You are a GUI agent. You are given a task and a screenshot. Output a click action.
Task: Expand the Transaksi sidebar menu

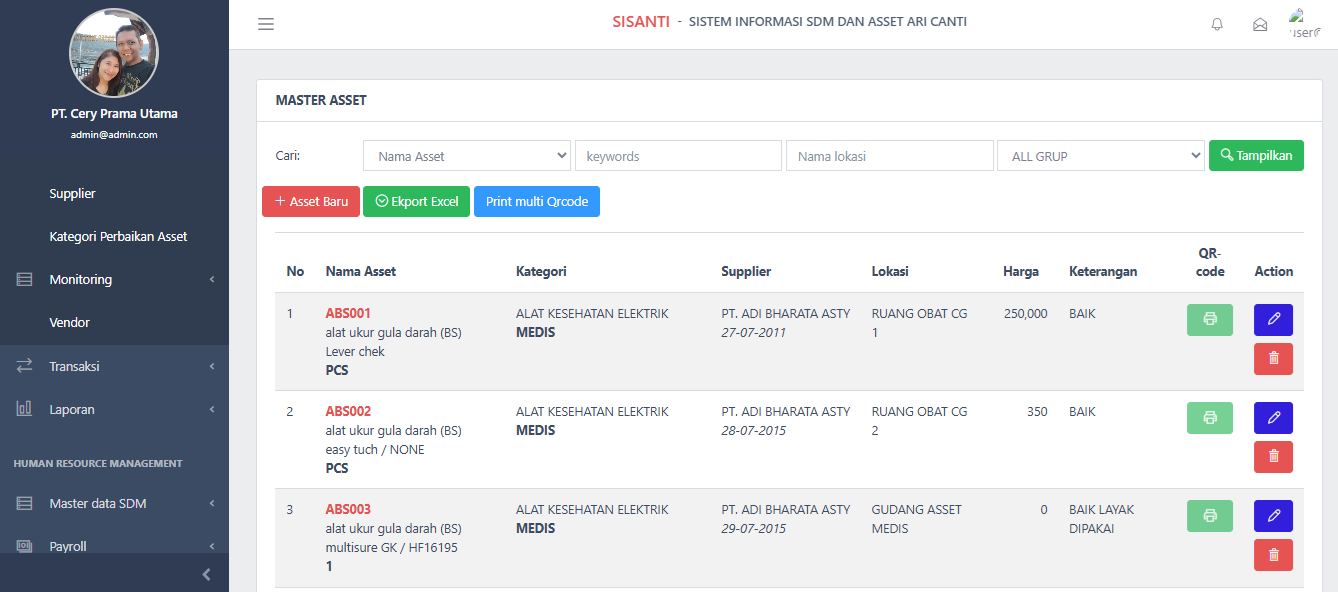114,366
